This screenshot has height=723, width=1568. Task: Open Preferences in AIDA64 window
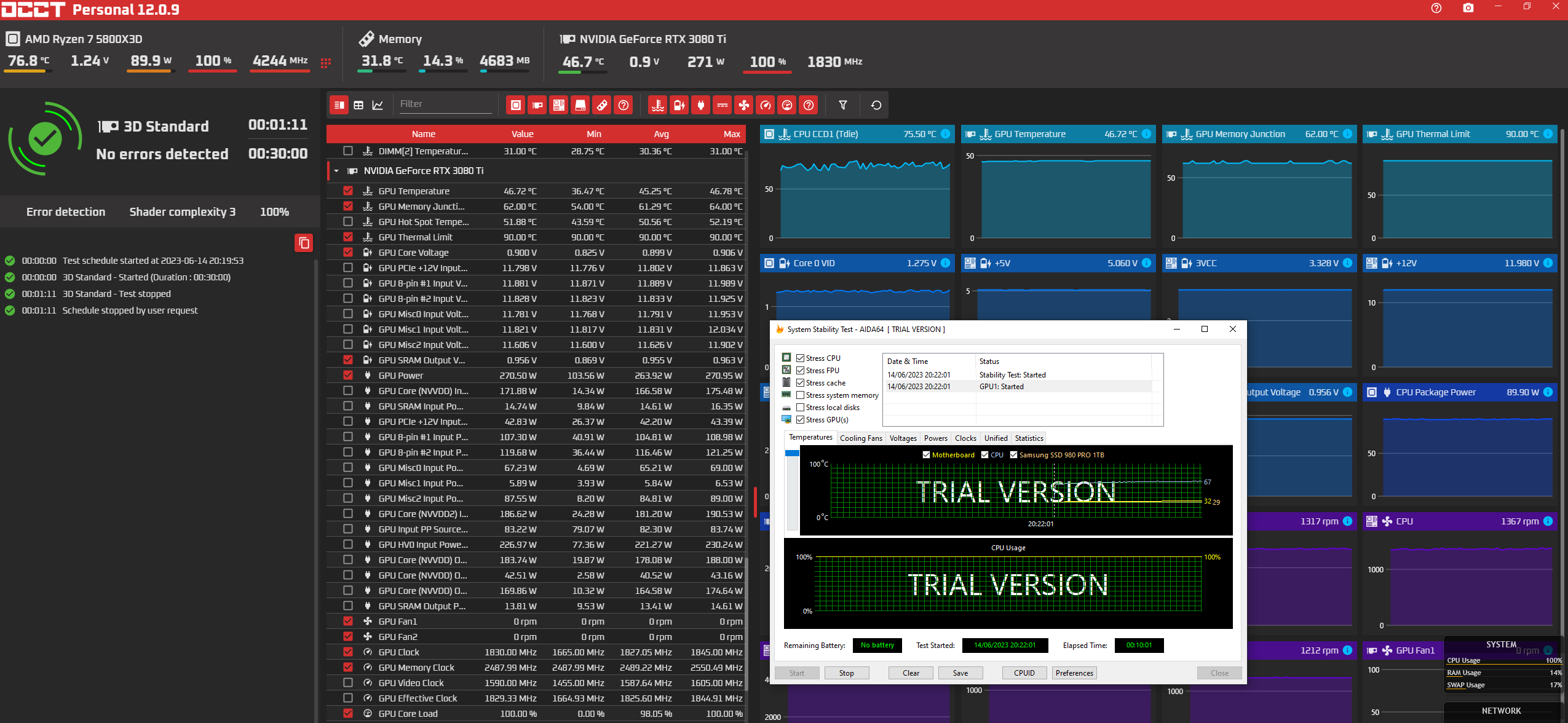pos(1074,673)
